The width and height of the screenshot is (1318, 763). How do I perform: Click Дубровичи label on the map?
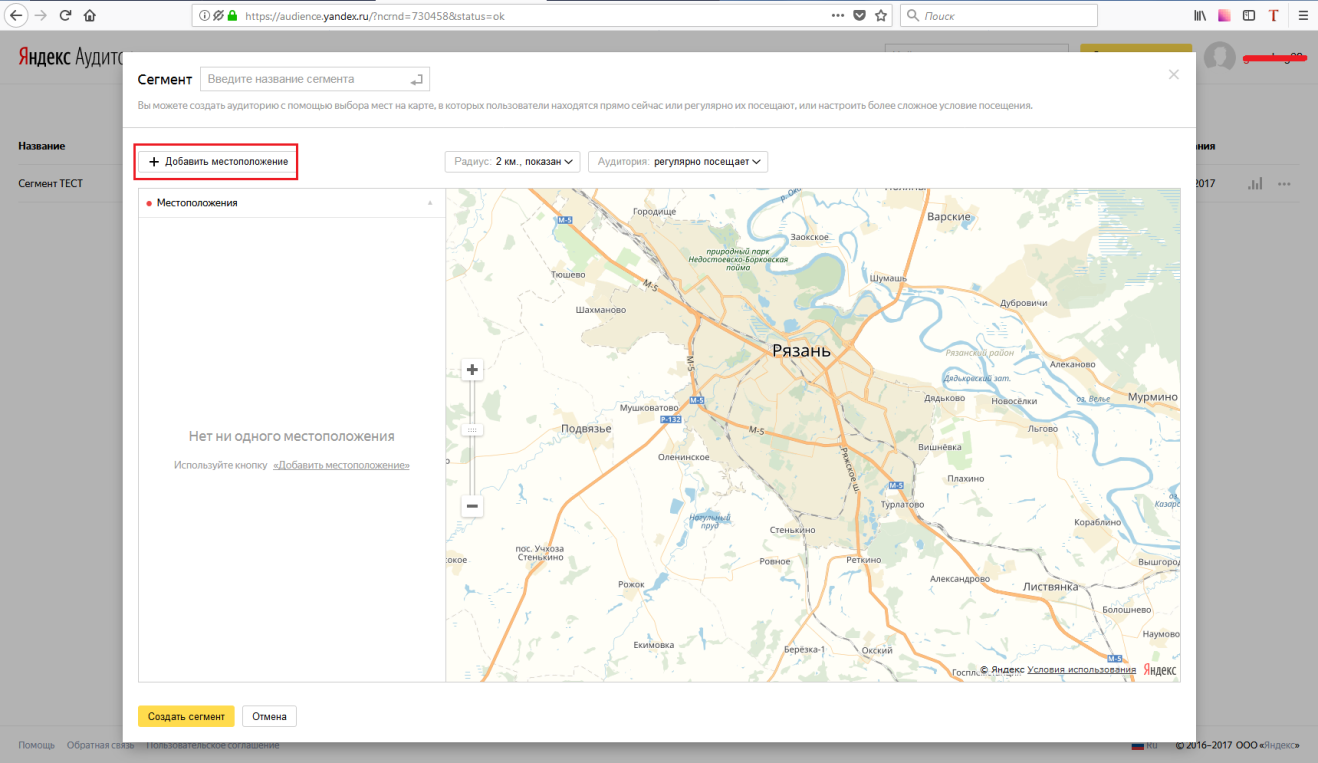click(x=1023, y=302)
